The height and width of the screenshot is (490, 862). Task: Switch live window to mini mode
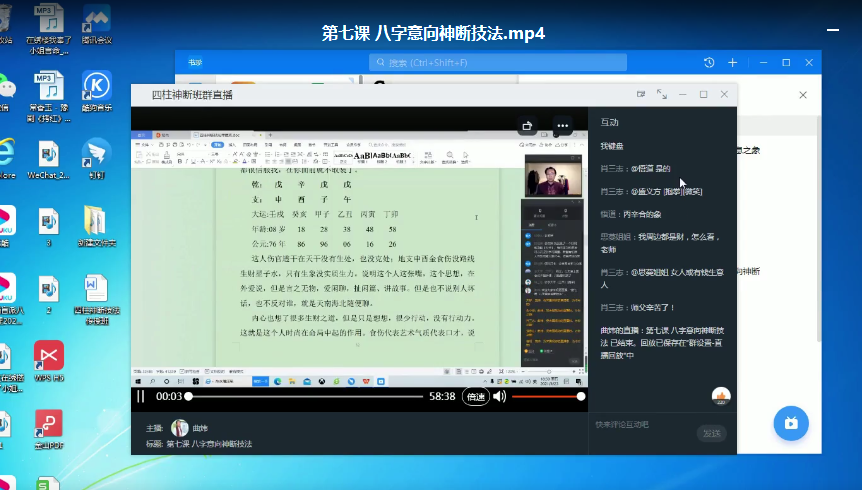point(641,94)
